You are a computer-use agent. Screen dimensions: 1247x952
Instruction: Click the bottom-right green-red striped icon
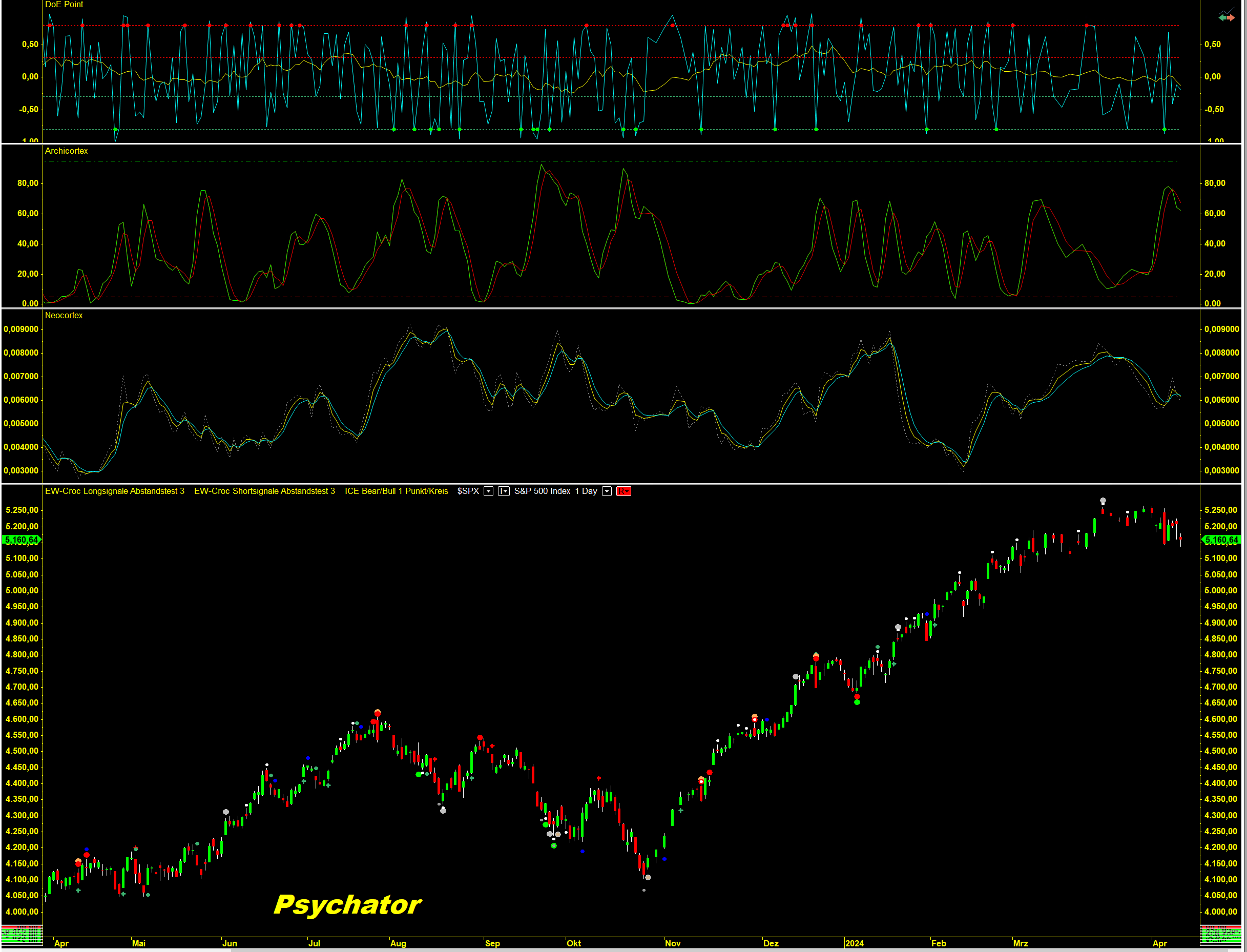[1220, 935]
